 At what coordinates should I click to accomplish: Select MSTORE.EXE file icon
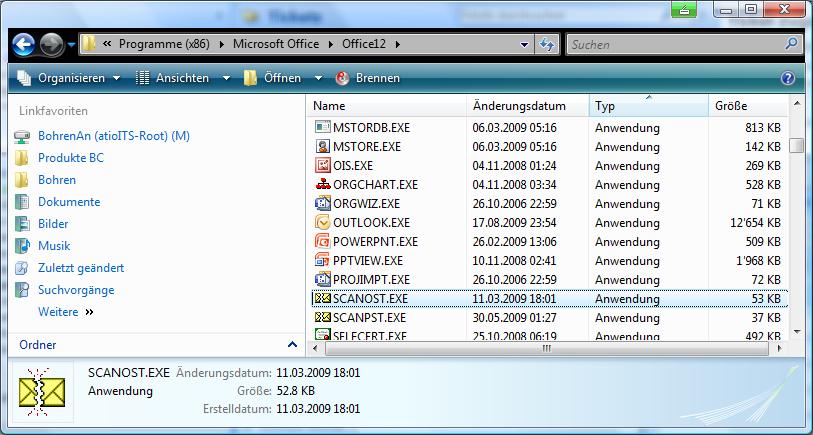323,146
